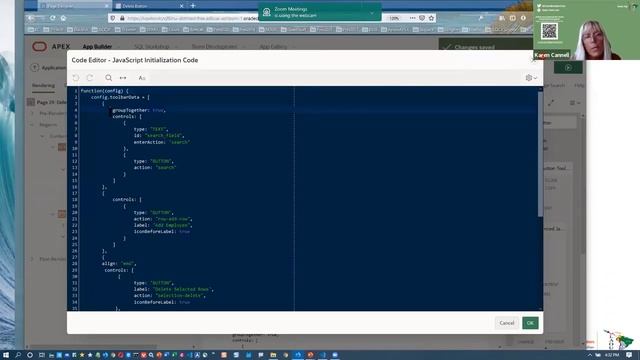Click action 'selection-delete' code line
The height and width of the screenshot is (360, 640).
pos(169,296)
